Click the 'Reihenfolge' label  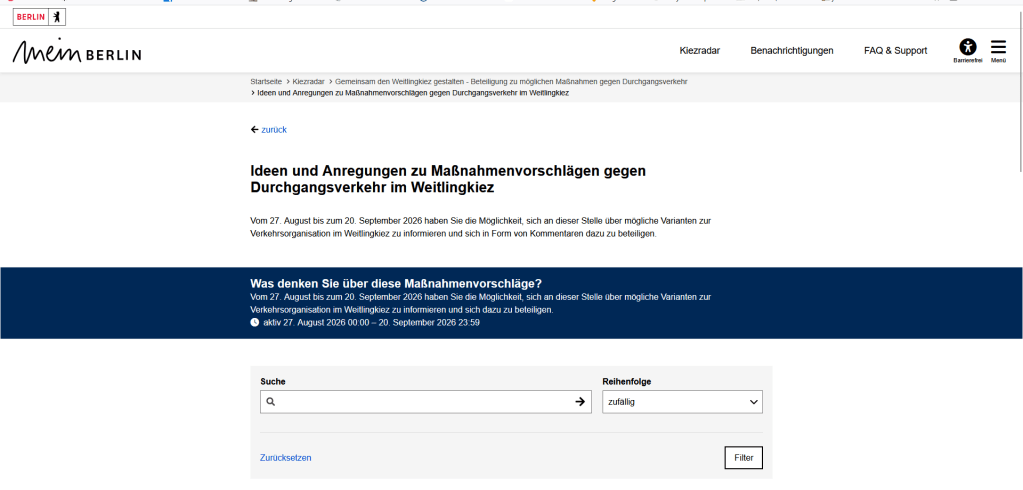coord(626,382)
